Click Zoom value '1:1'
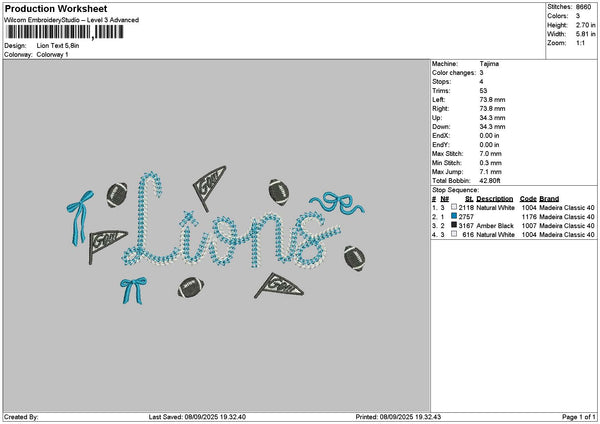The width and height of the screenshot is (600, 424). (x=580, y=43)
